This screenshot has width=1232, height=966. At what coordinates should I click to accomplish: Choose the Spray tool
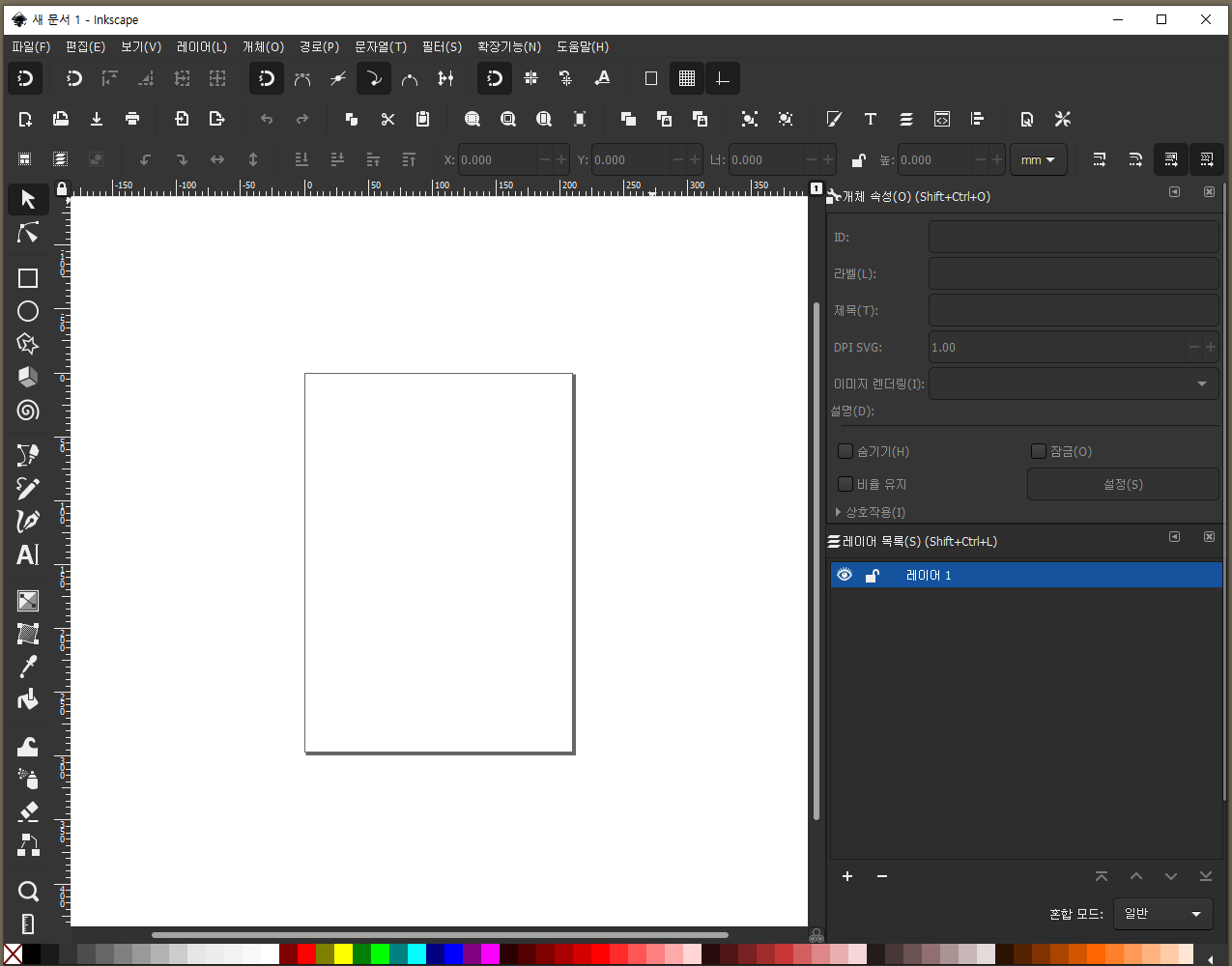tap(28, 779)
